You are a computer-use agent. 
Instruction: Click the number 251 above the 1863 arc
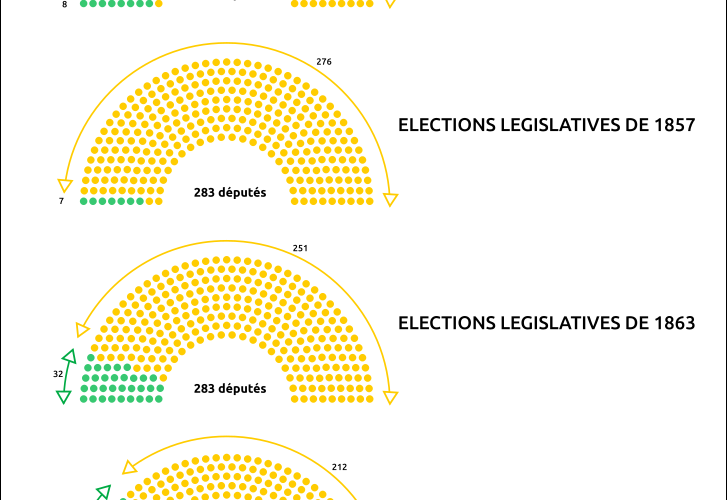300,248
